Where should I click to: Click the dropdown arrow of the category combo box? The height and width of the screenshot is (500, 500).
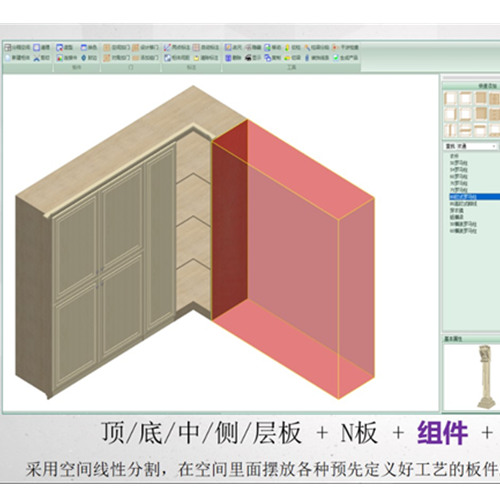tap(494, 146)
